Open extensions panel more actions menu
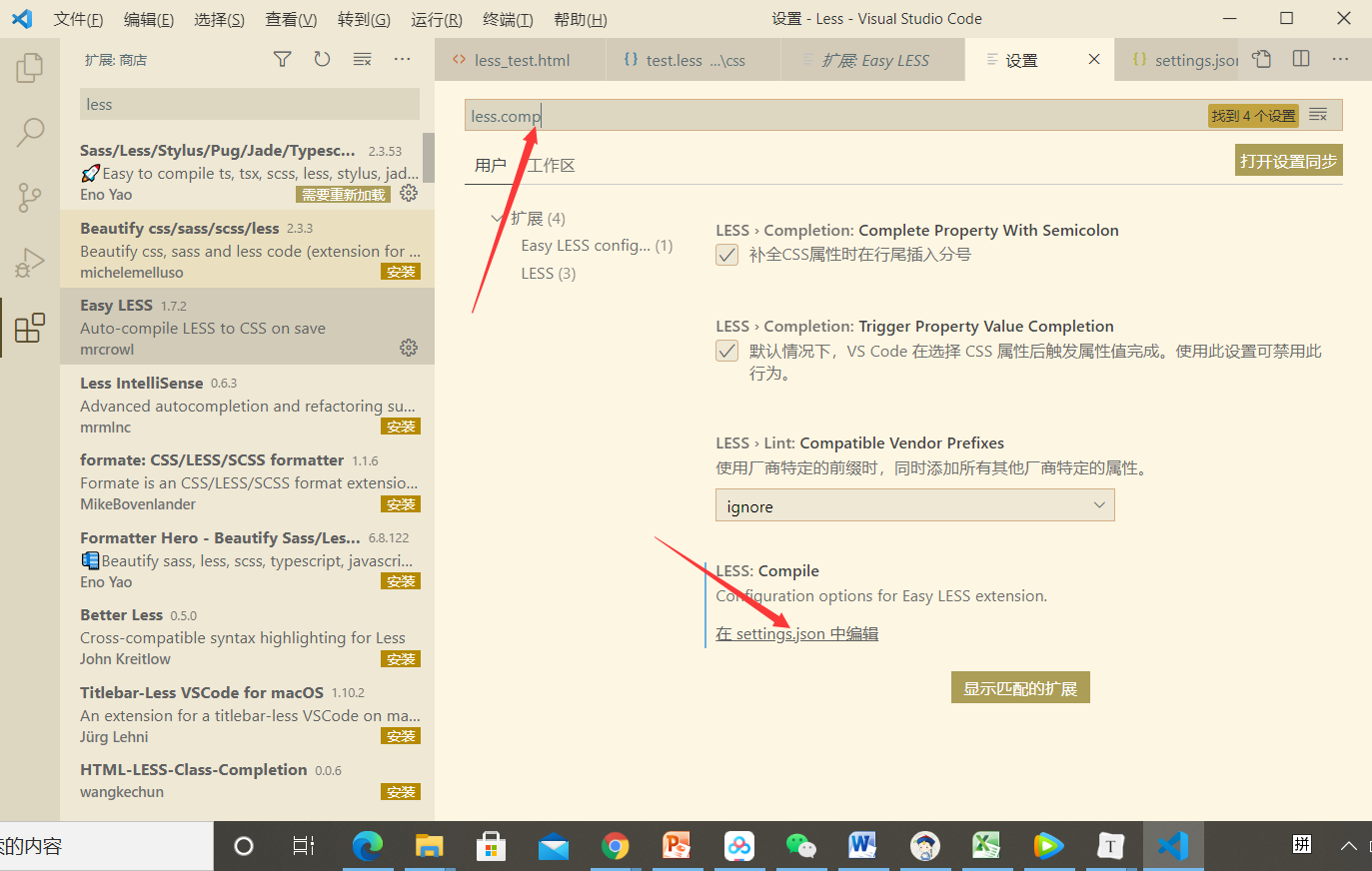This screenshot has width=1372, height=871. coord(402,60)
